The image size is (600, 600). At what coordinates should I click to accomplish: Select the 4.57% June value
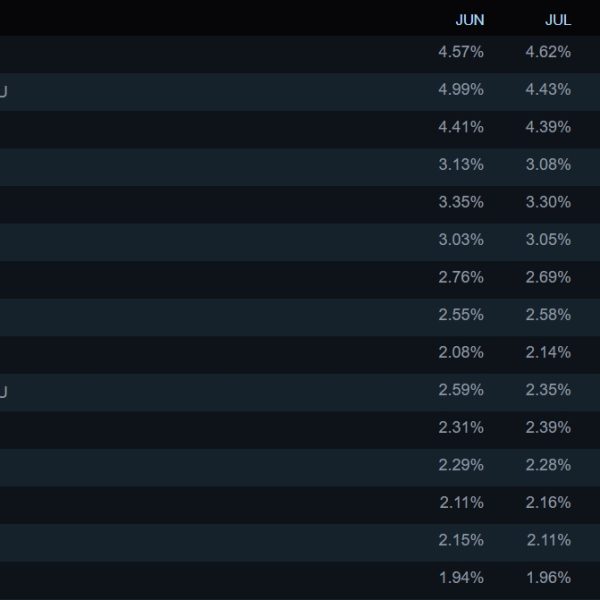(x=461, y=52)
